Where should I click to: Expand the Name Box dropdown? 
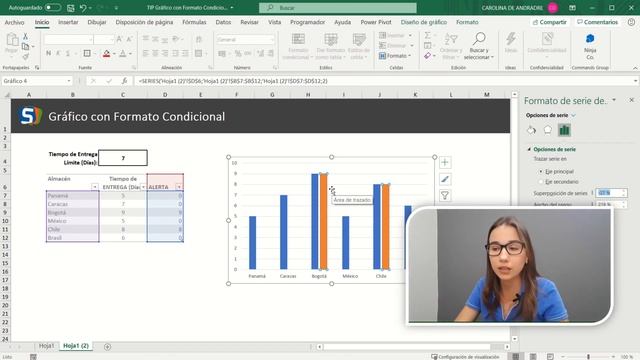69,81
